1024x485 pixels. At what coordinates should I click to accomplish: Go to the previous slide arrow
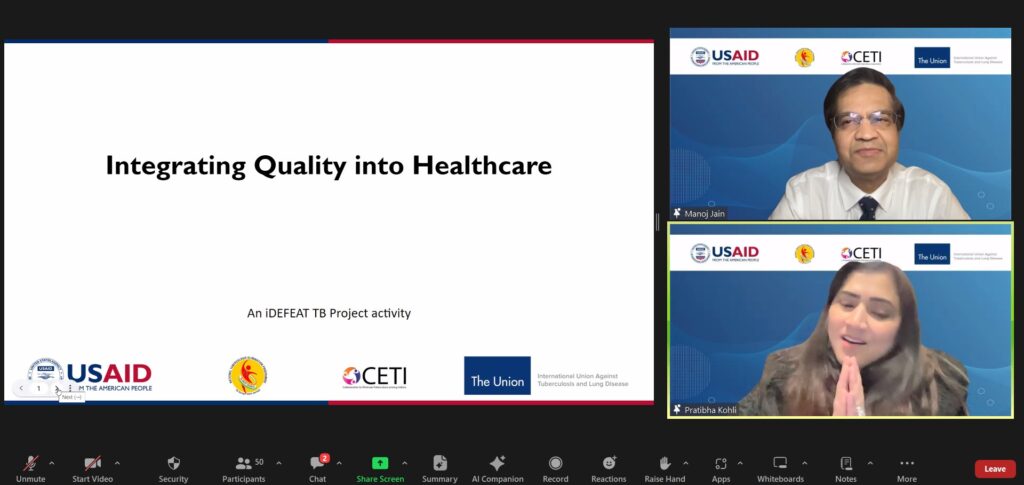point(21,388)
